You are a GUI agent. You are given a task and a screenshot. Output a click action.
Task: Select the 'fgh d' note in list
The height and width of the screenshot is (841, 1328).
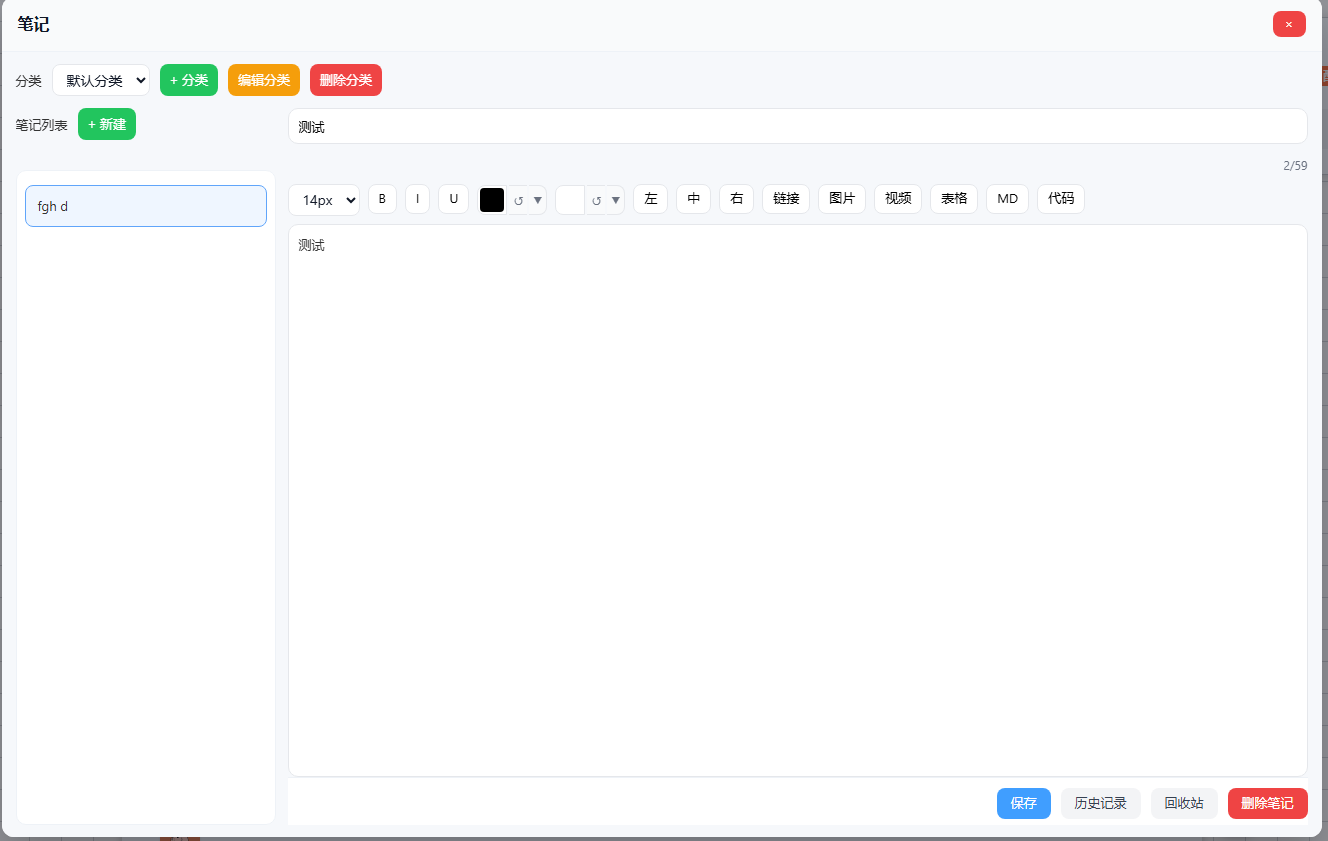point(146,206)
